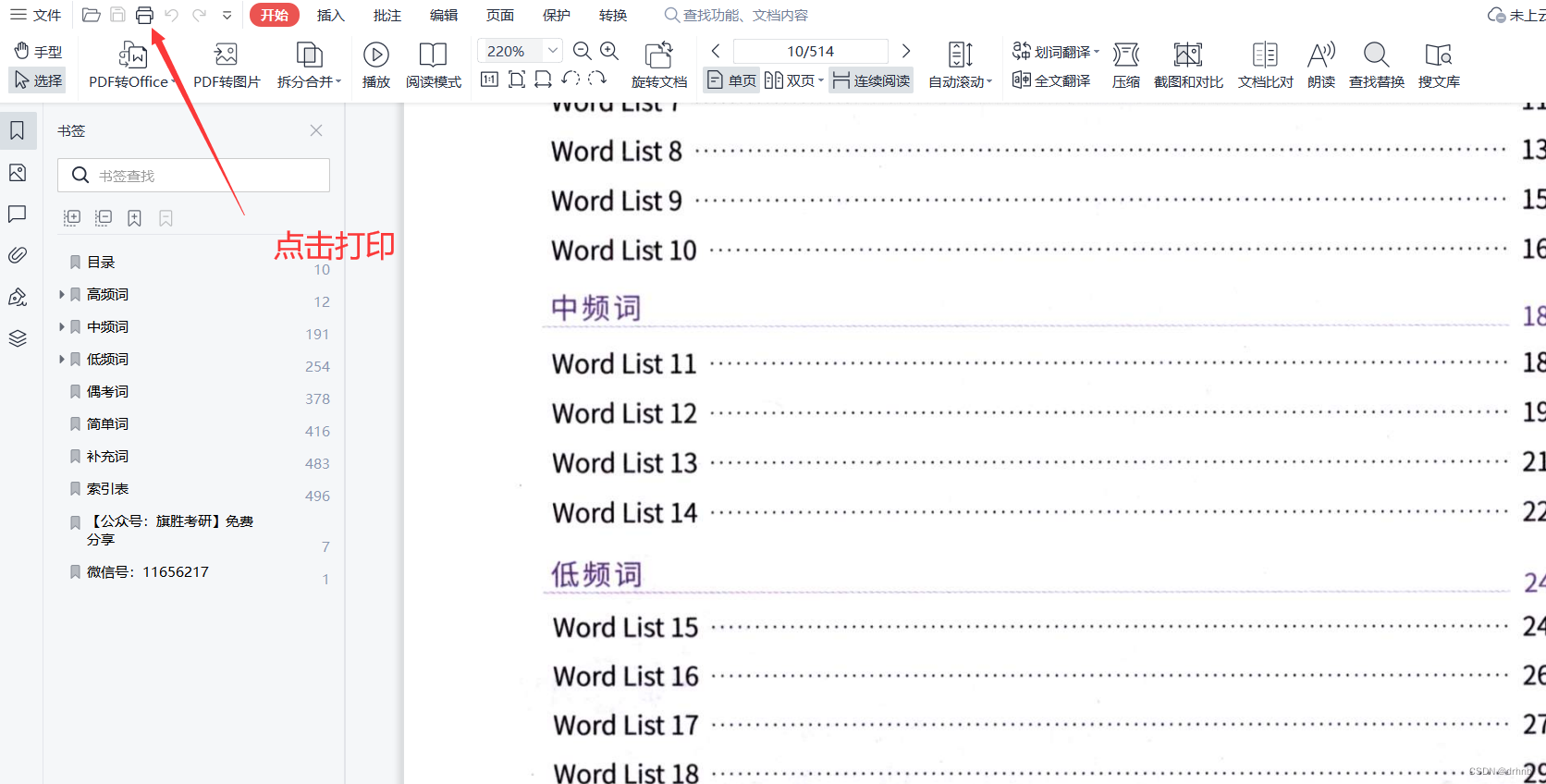Image resolution: width=1546 pixels, height=784 pixels.
Task: Click the 书签查找 search field
Action: tap(193, 175)
